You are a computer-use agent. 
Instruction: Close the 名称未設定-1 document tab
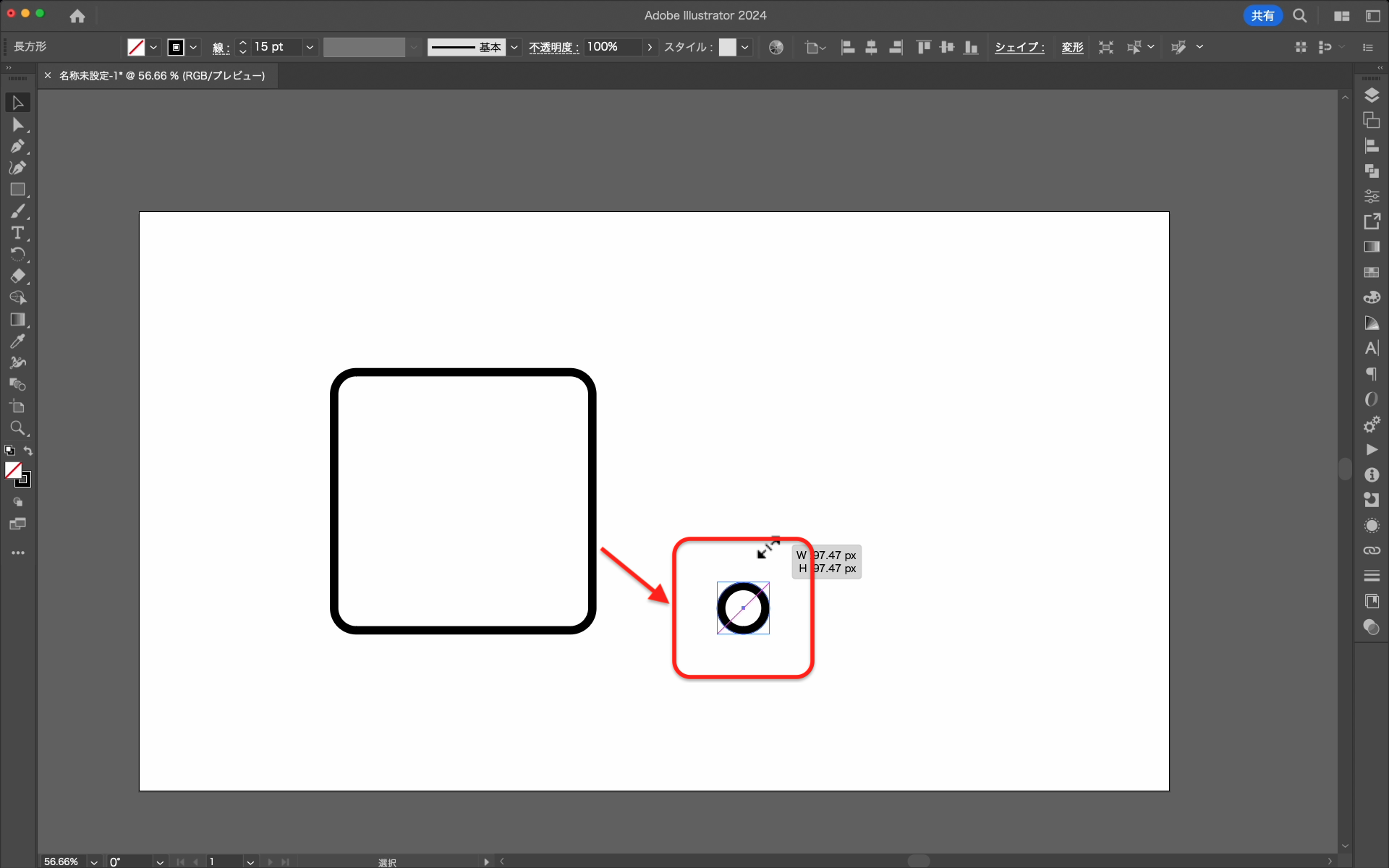pos(48,75)
